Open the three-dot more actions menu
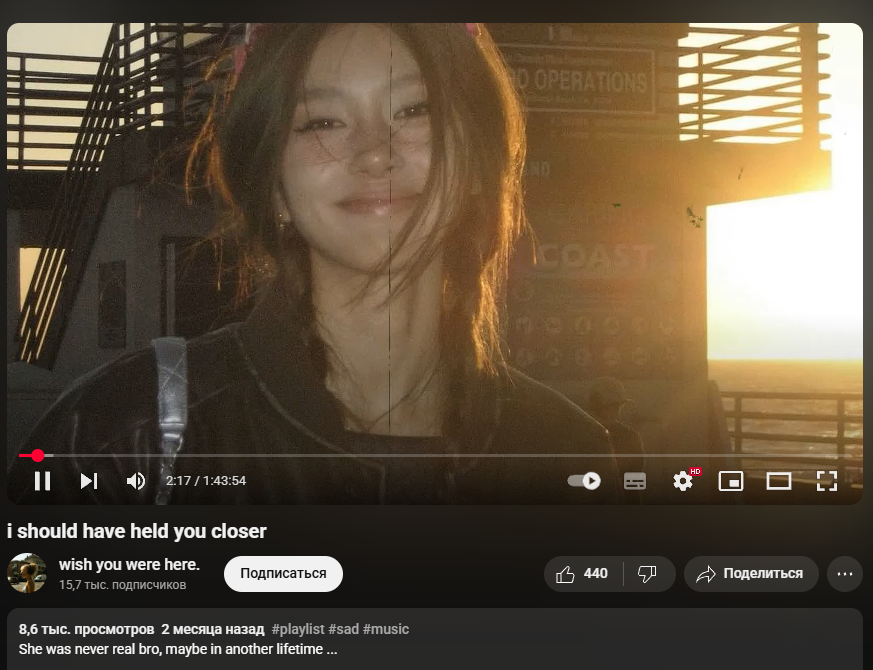The image size is (873, 670). coord(845,574)
